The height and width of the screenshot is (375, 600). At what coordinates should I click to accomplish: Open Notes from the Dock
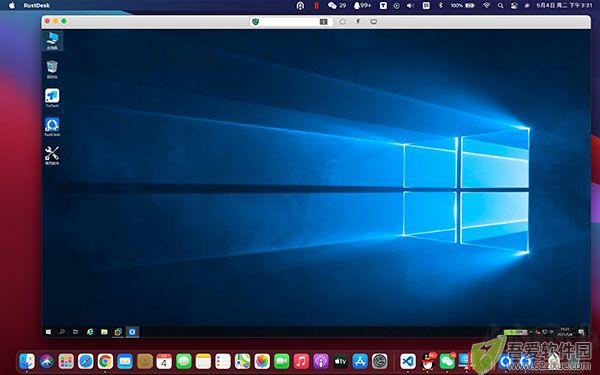pos(203,361)
